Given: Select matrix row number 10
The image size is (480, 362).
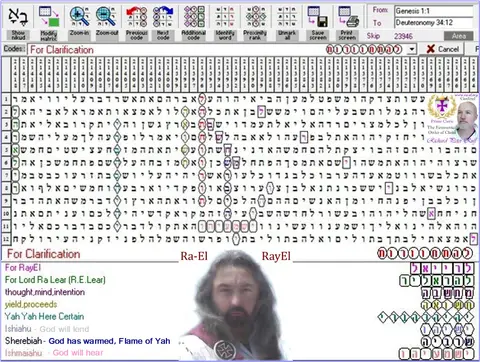Looking at the screenshot, I should (x=6, y=213).
